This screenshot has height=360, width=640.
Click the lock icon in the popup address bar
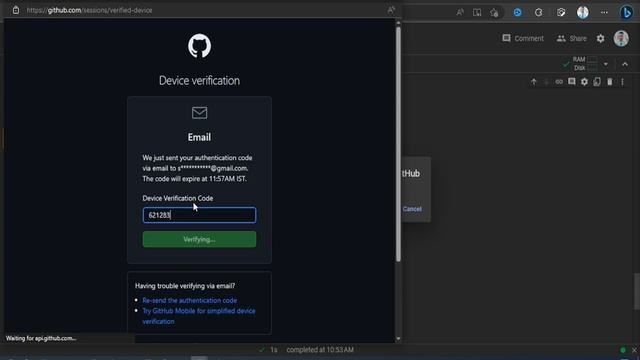[16, 10]
